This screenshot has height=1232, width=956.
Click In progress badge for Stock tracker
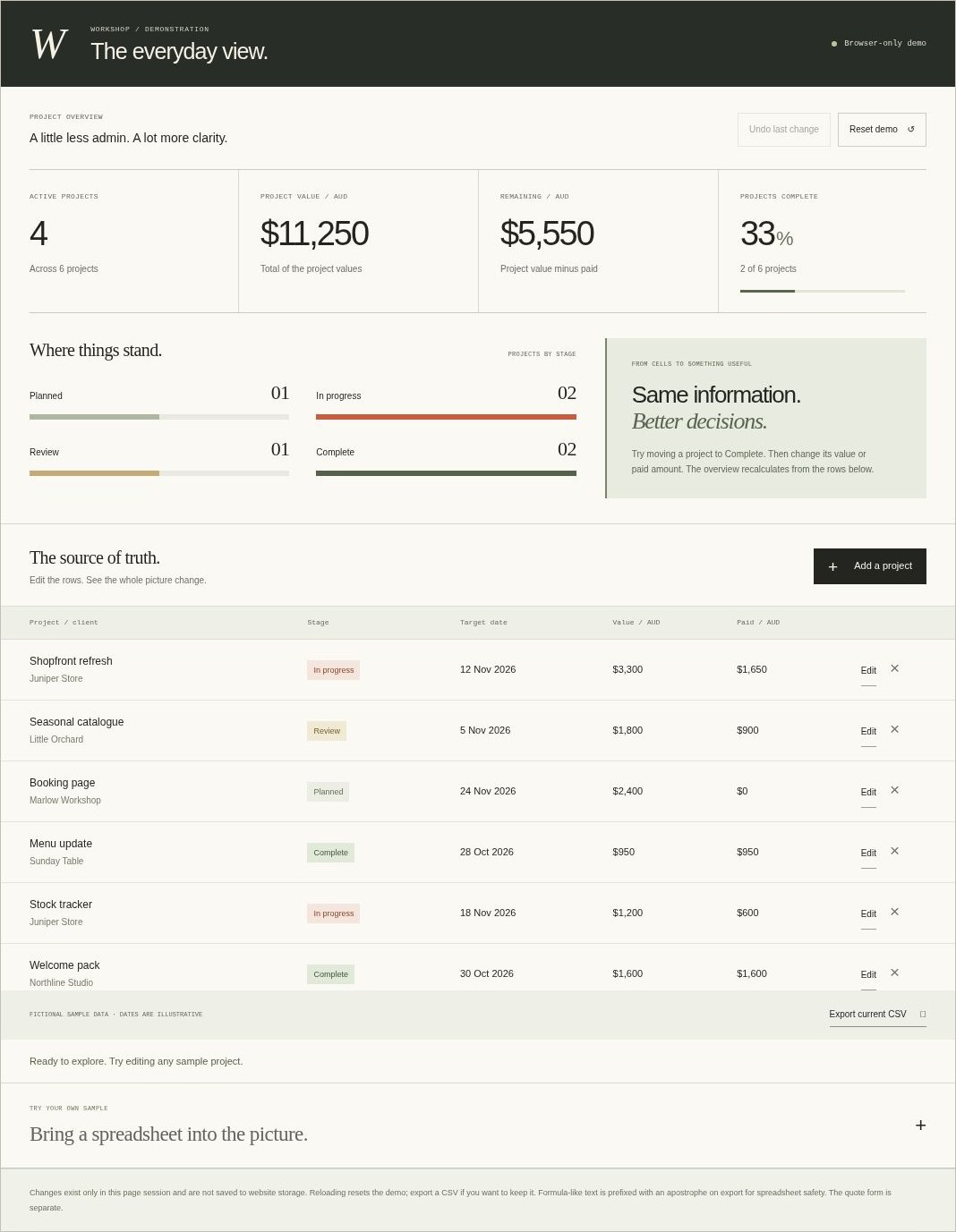tap(333, 913)
